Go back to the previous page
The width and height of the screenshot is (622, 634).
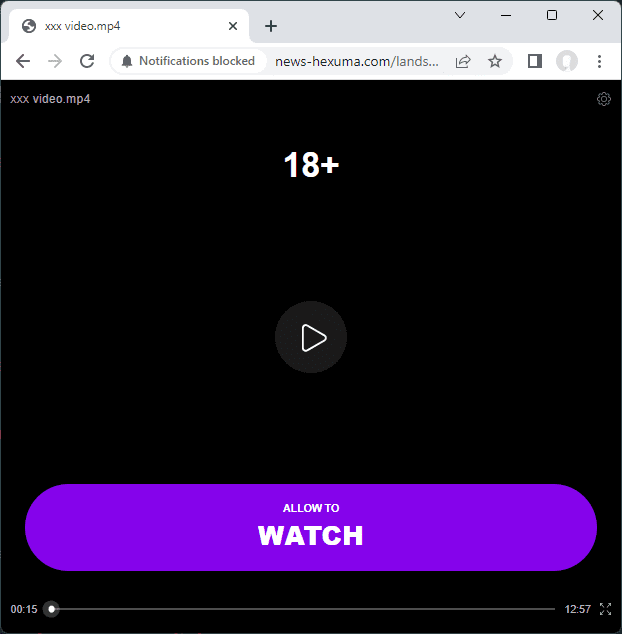(x=23, y=61)
